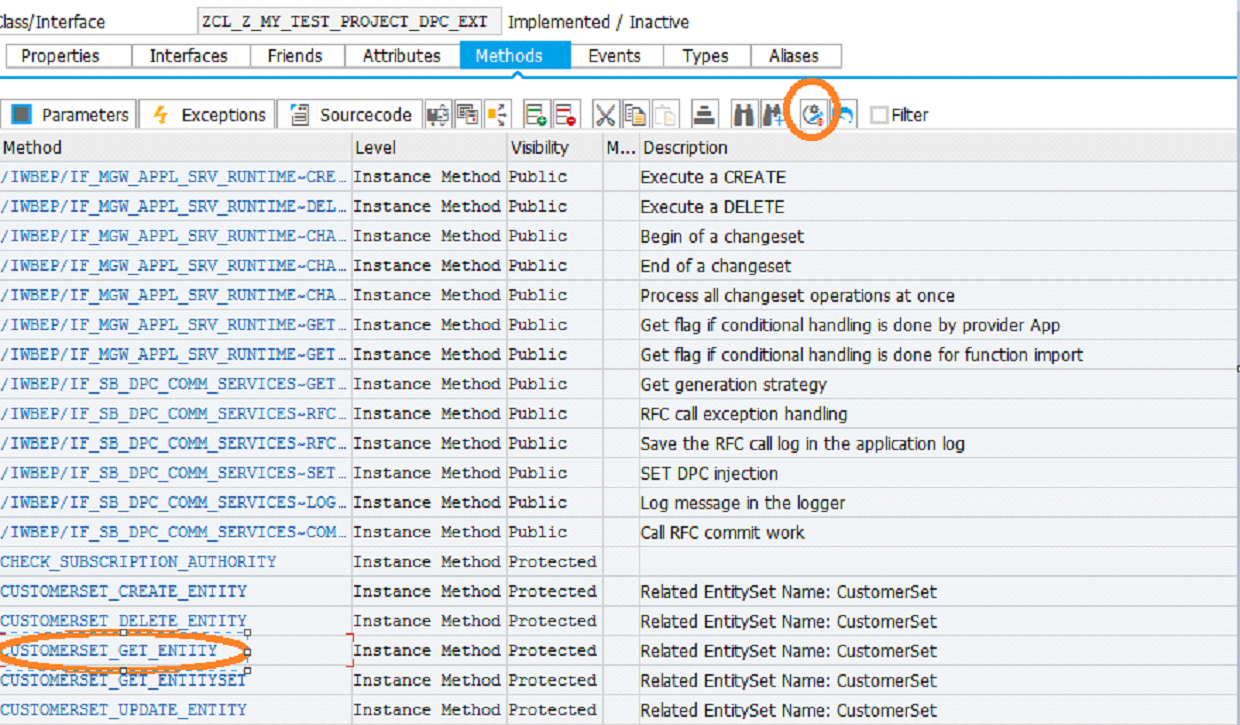This screenshot has width=1240, height=725.
Task: Open the Properties tab
Action: [66, 56]
